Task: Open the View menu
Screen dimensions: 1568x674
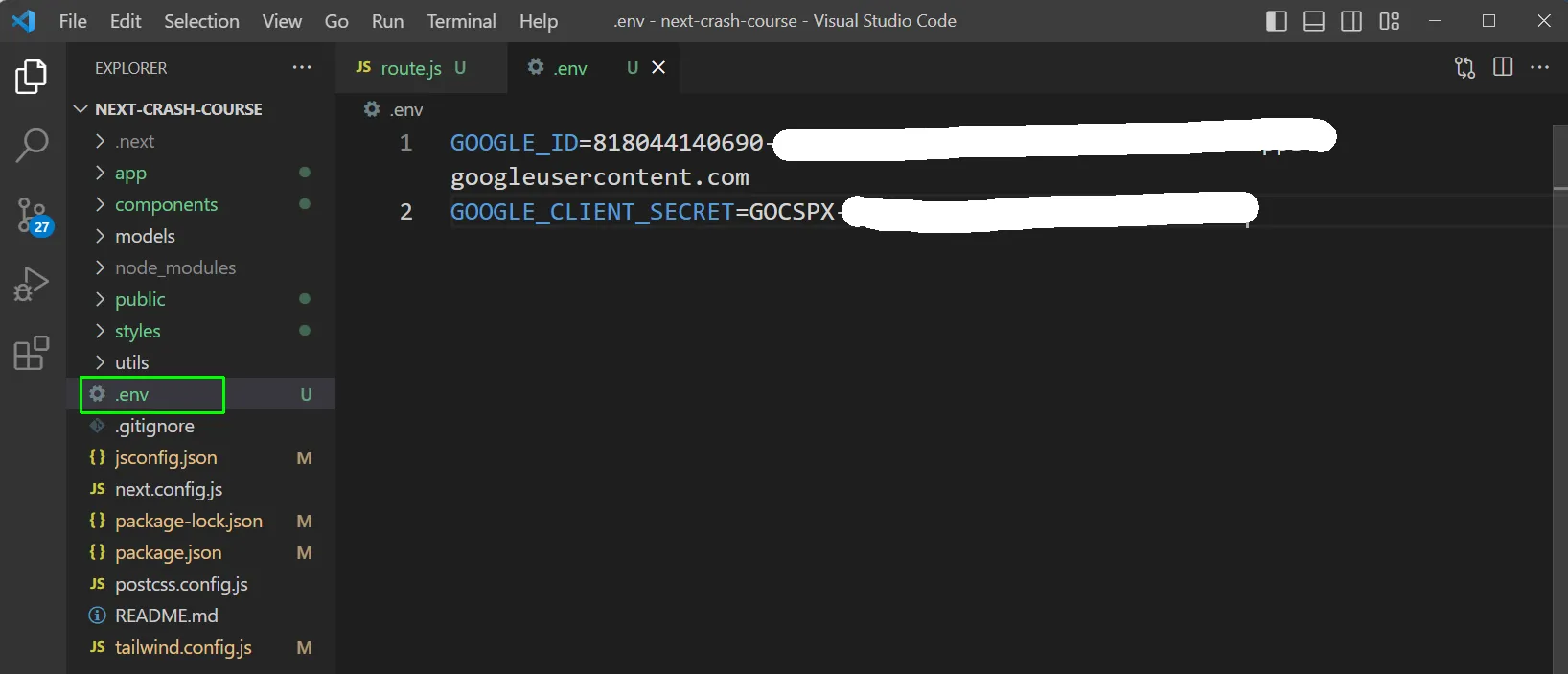Action: 282,21
